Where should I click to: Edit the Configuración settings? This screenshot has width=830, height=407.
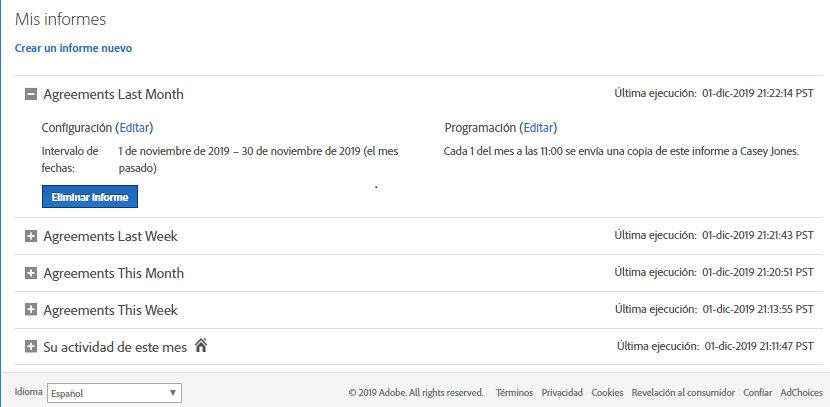[x=136, y=128]
